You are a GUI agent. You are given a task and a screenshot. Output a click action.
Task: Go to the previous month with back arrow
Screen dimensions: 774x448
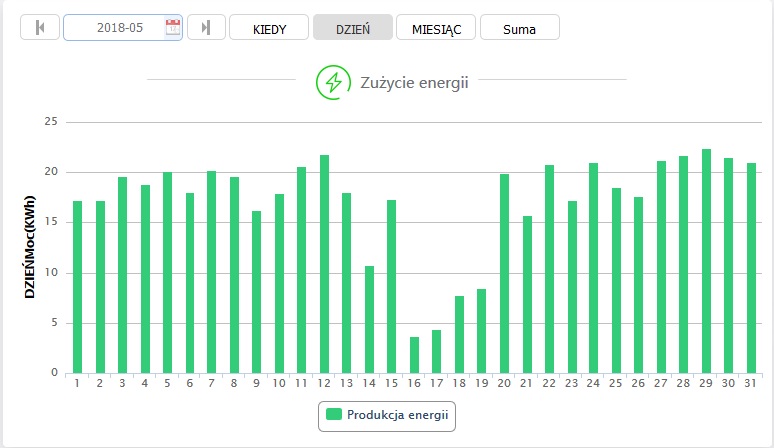pos(40,28)
